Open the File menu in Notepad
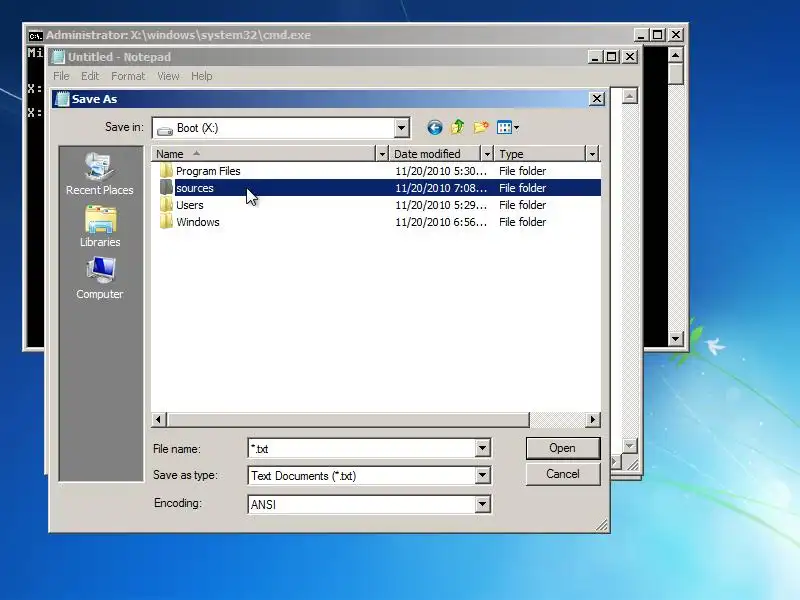 61,76
